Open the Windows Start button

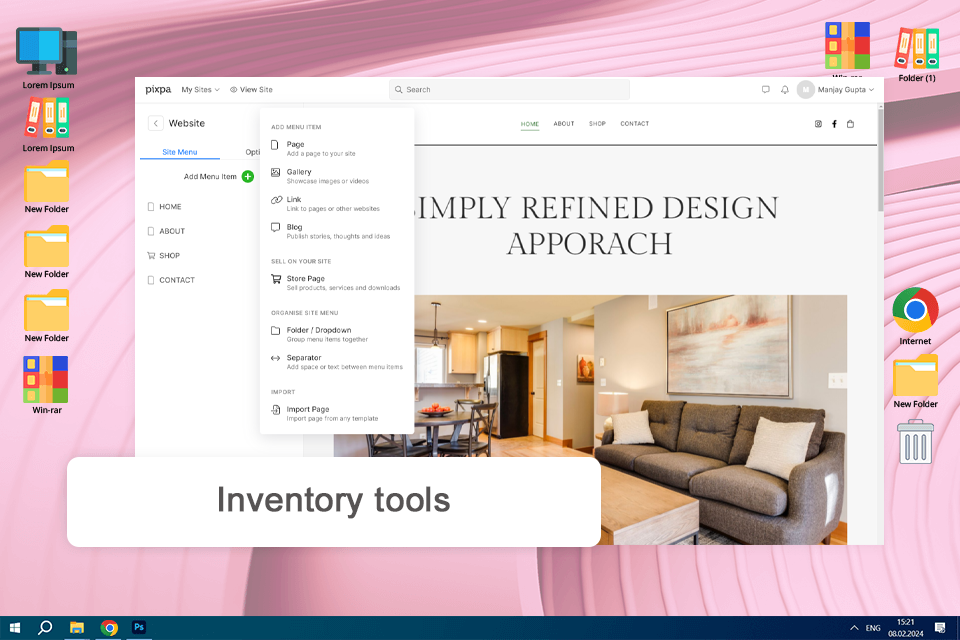point(15,628)
